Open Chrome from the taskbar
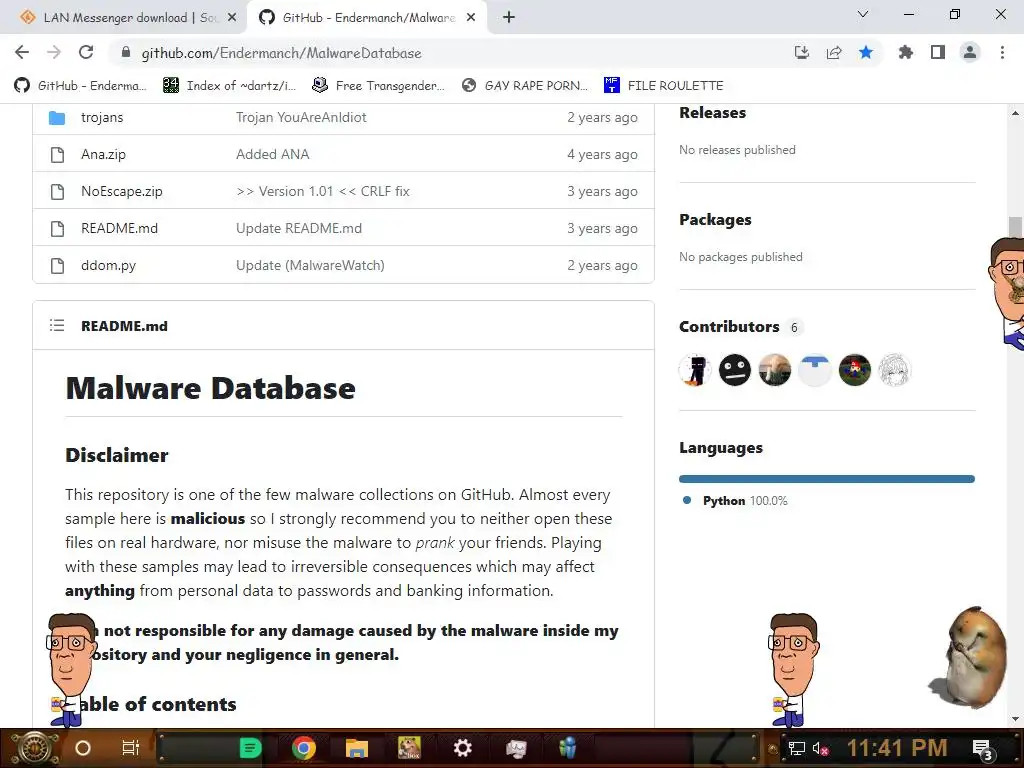Image resolution: width=1024 pixels, height=768 pixels. click(304, 748)
